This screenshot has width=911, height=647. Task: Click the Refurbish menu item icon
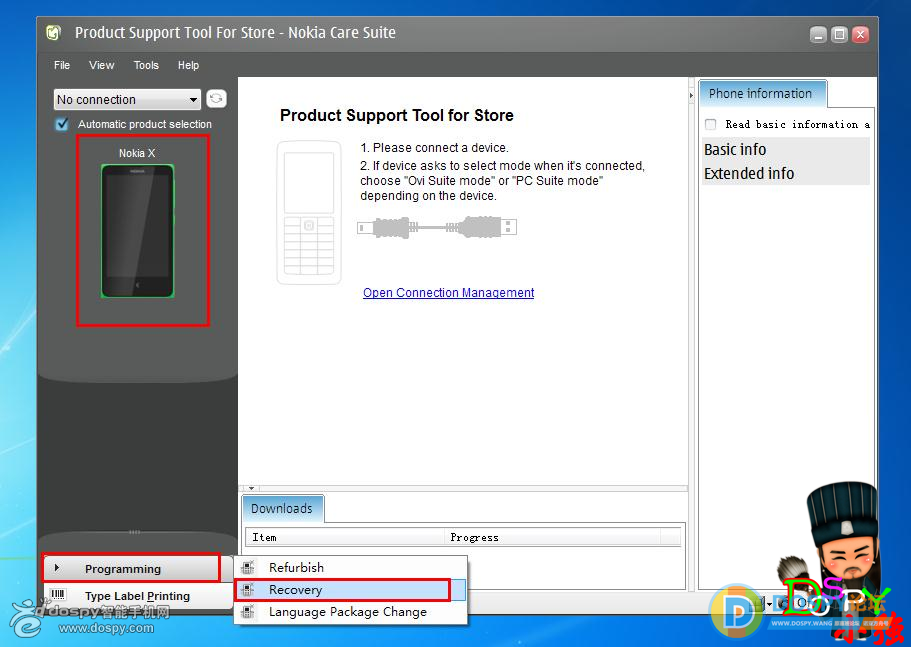(x=248, y=567)
